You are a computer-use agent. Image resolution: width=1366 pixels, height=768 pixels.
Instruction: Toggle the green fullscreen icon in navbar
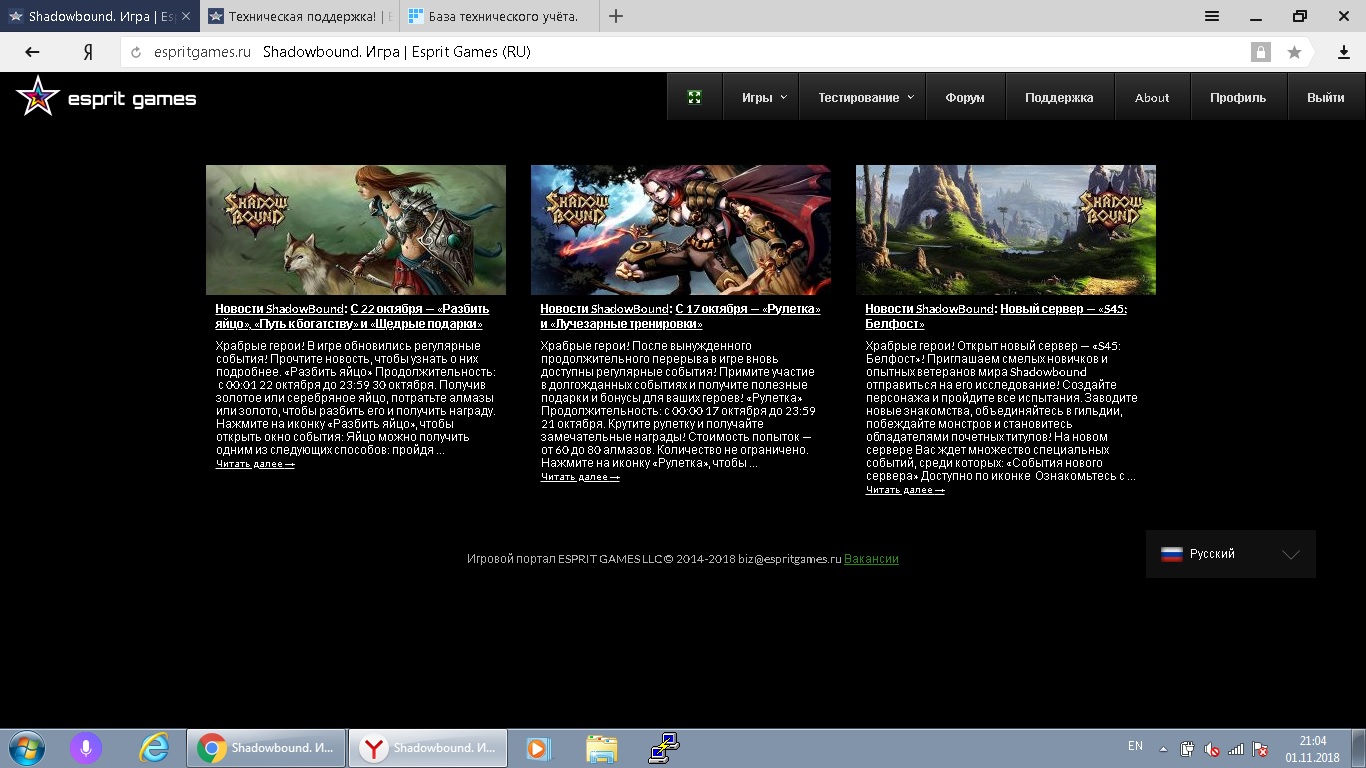click(695, 97)
